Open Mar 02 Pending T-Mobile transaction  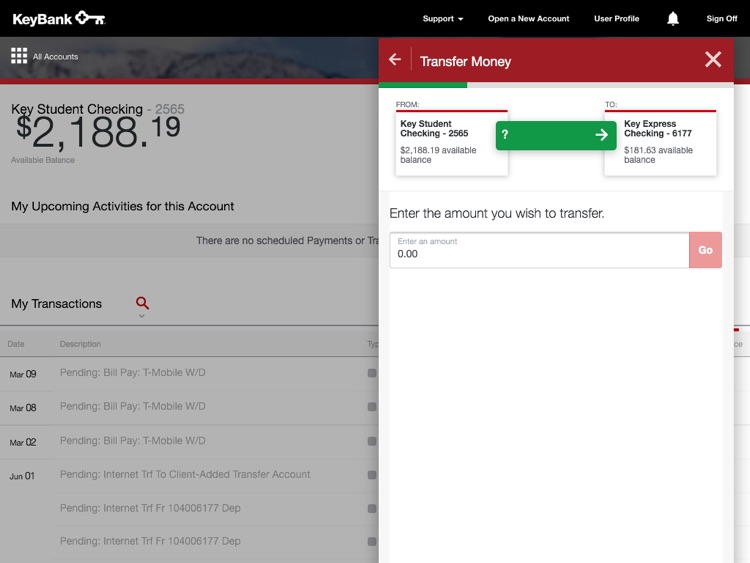pyautogui.click(x=132, y=441)
